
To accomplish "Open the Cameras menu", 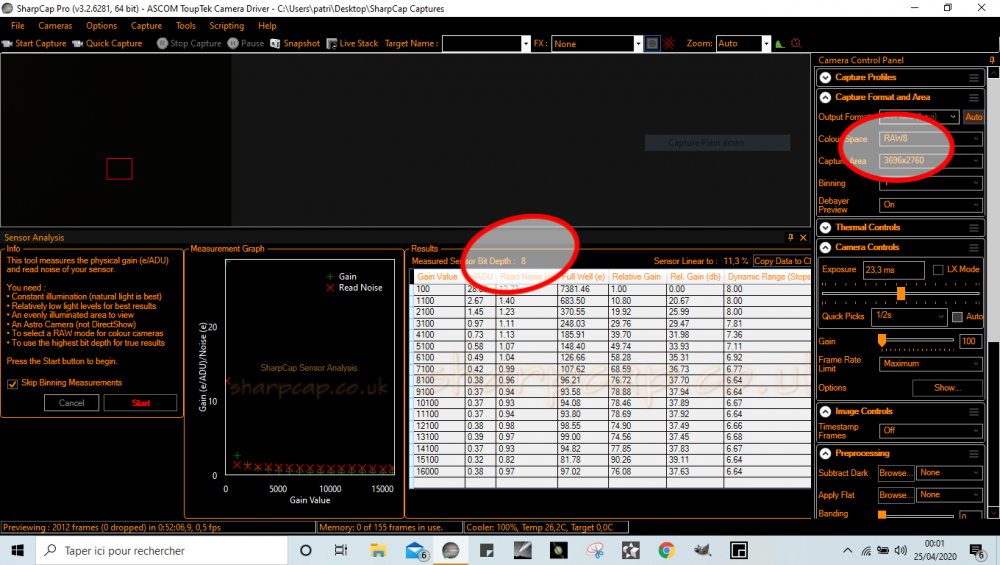I will [x=55, y=26].
